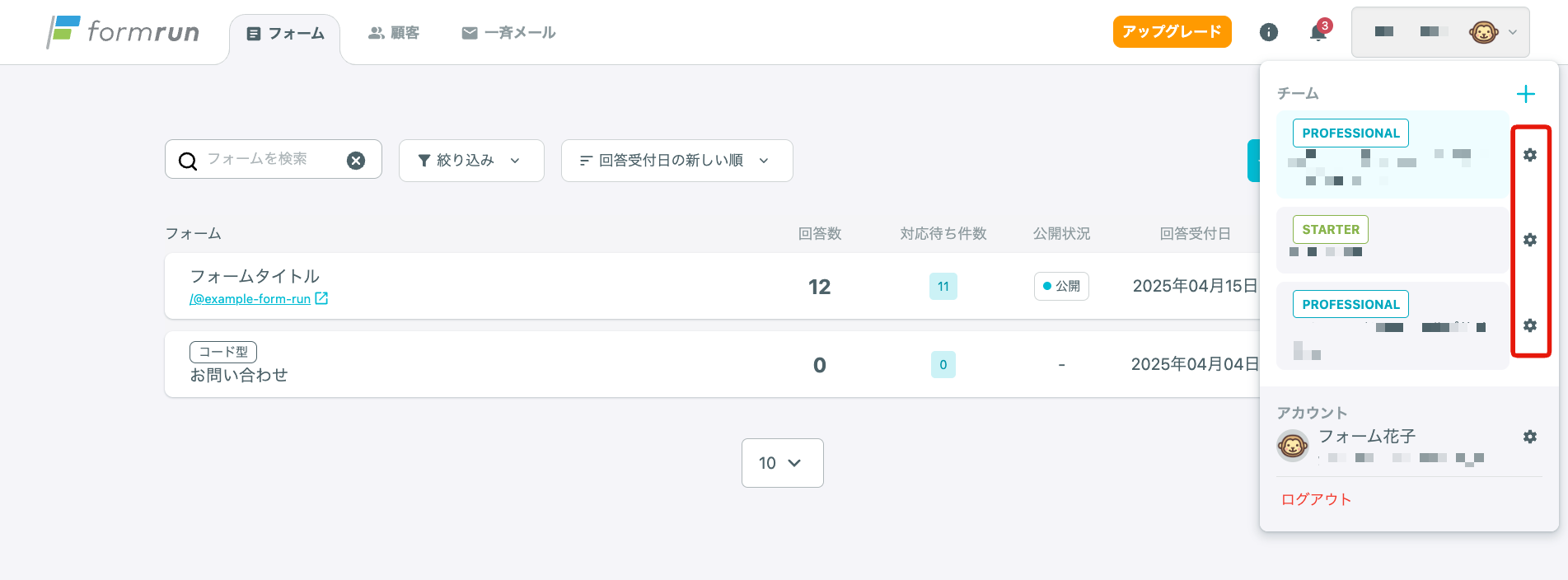Switch to the 顧客 tab

tap(394, 33)
